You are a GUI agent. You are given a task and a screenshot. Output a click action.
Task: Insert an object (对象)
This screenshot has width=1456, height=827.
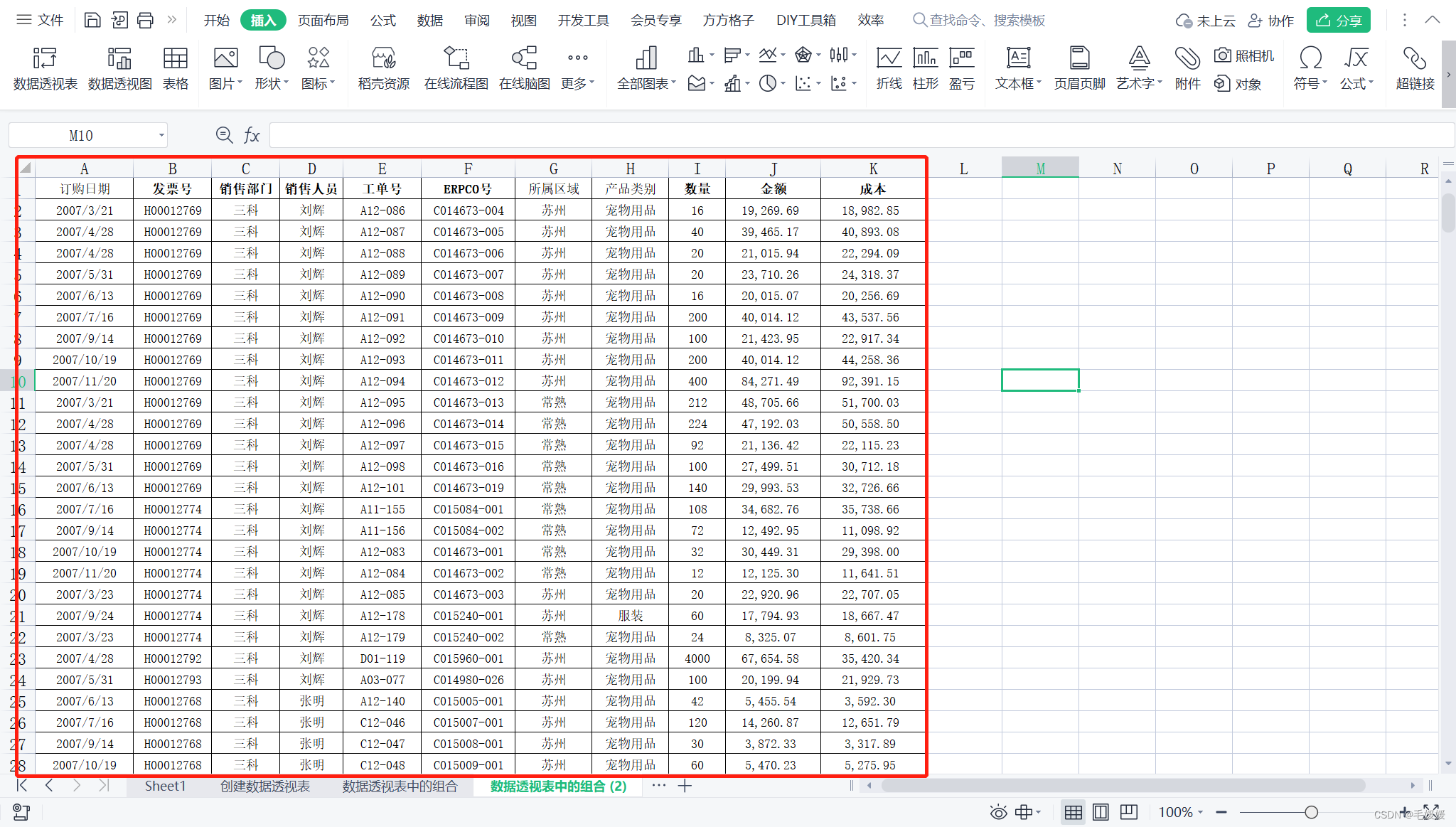tap(1238, 84)
